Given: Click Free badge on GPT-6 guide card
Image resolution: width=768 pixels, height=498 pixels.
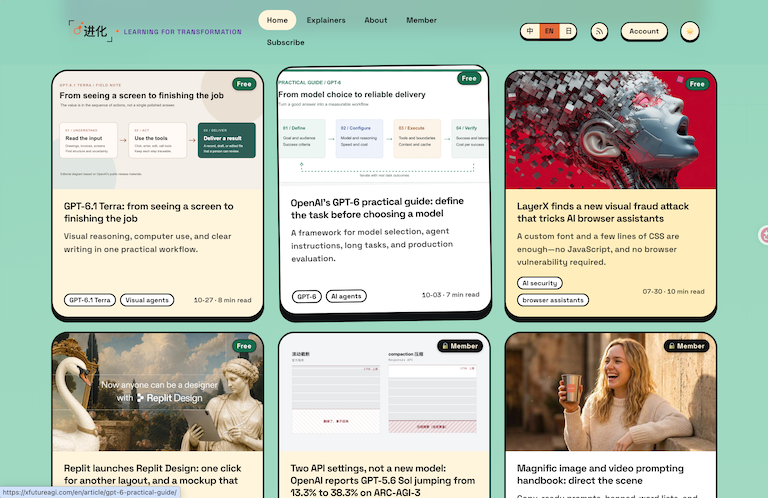Looking at the screenshot, I should (x=469, y=78).
